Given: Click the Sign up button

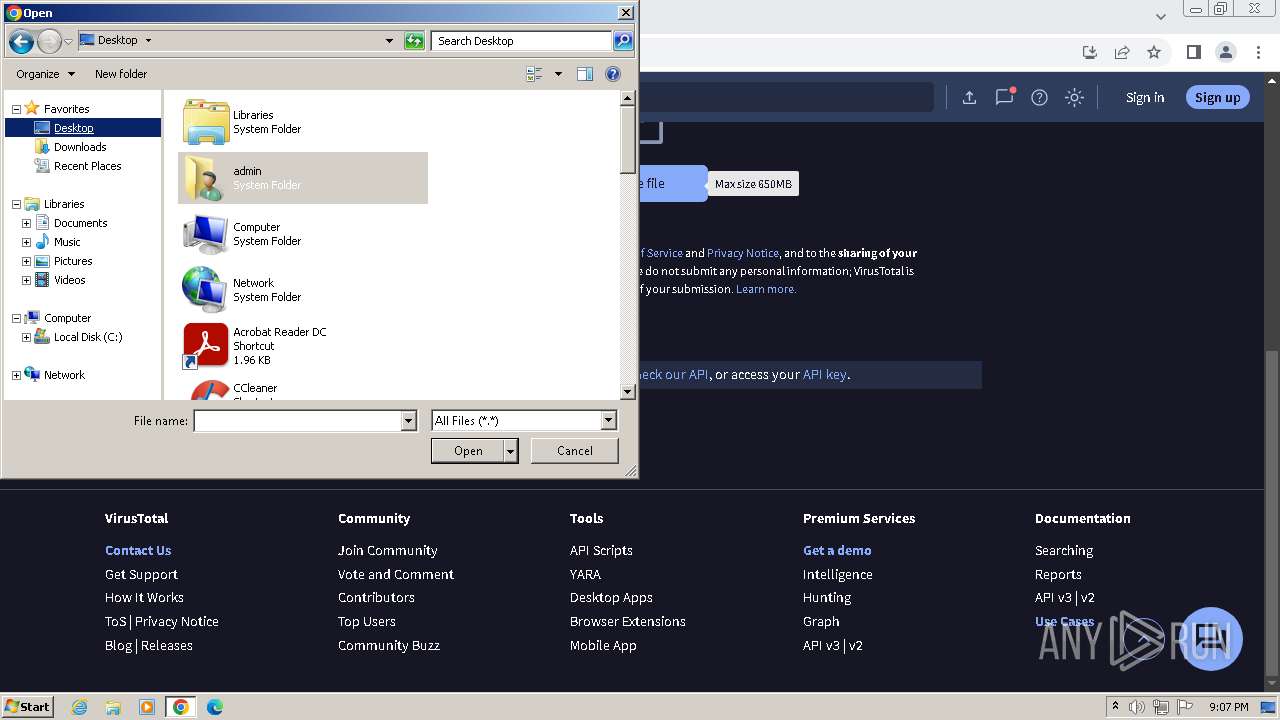Looking at the screenshot, I should coord(1217,97).
